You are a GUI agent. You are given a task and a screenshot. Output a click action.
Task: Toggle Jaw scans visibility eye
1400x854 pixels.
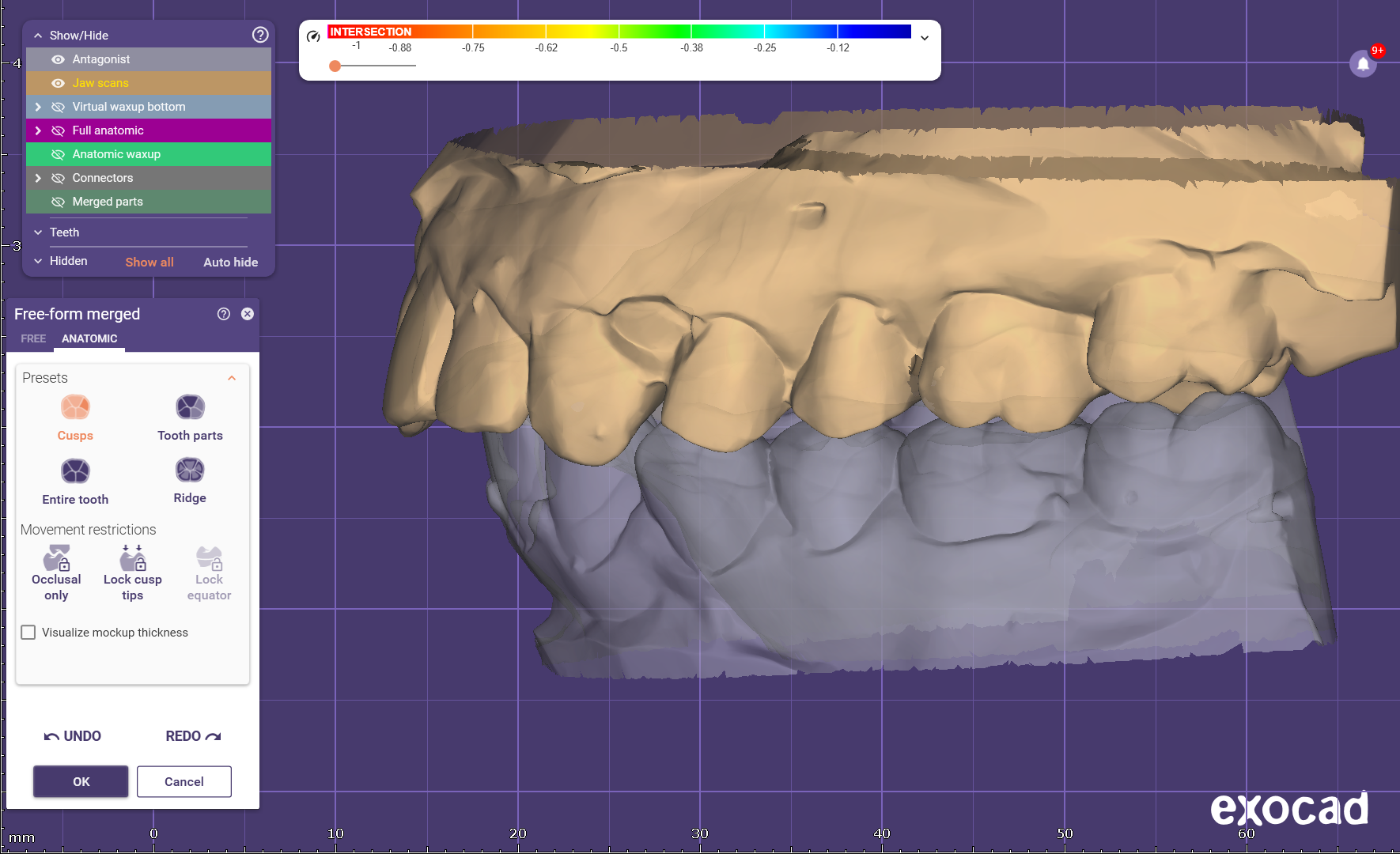(x=58, y=83)
